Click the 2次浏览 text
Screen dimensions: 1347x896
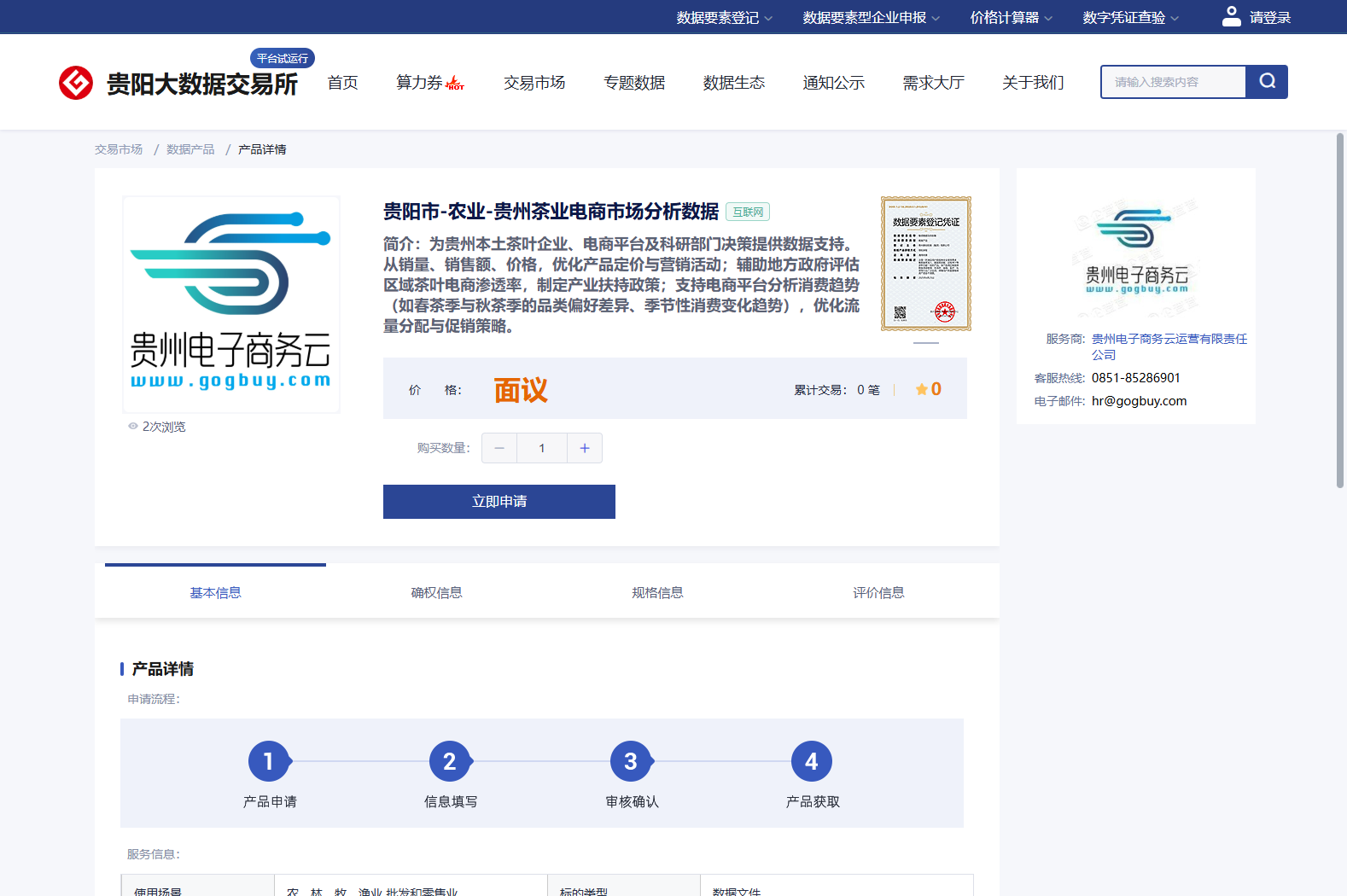click(x=164, y=427)
